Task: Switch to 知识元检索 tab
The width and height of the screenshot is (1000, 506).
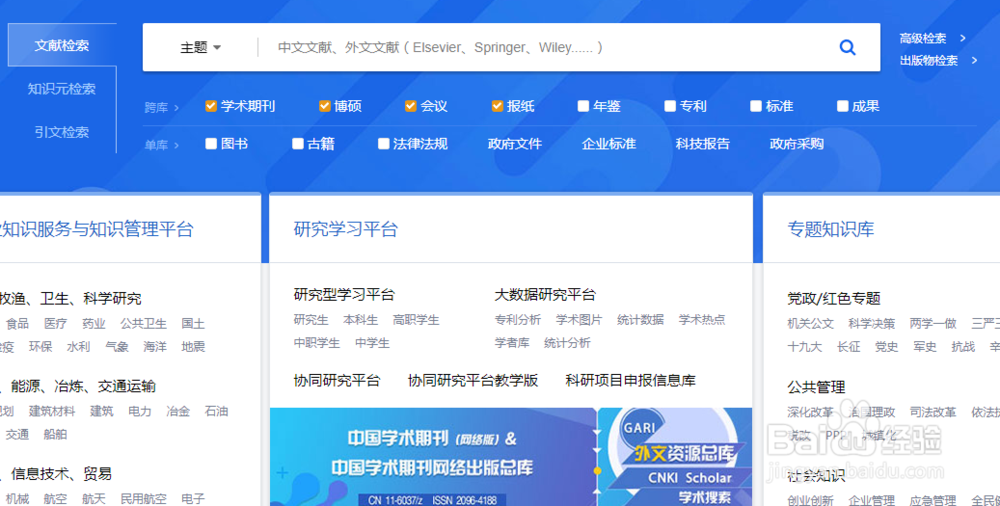Action: [x=62, y=89]
